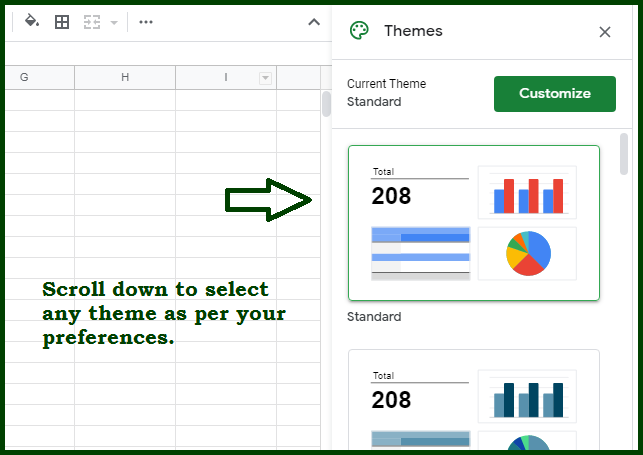Click the spreadsheet vertical scrollbar thumb
The image size is (643, 455).
click(326, 104)
